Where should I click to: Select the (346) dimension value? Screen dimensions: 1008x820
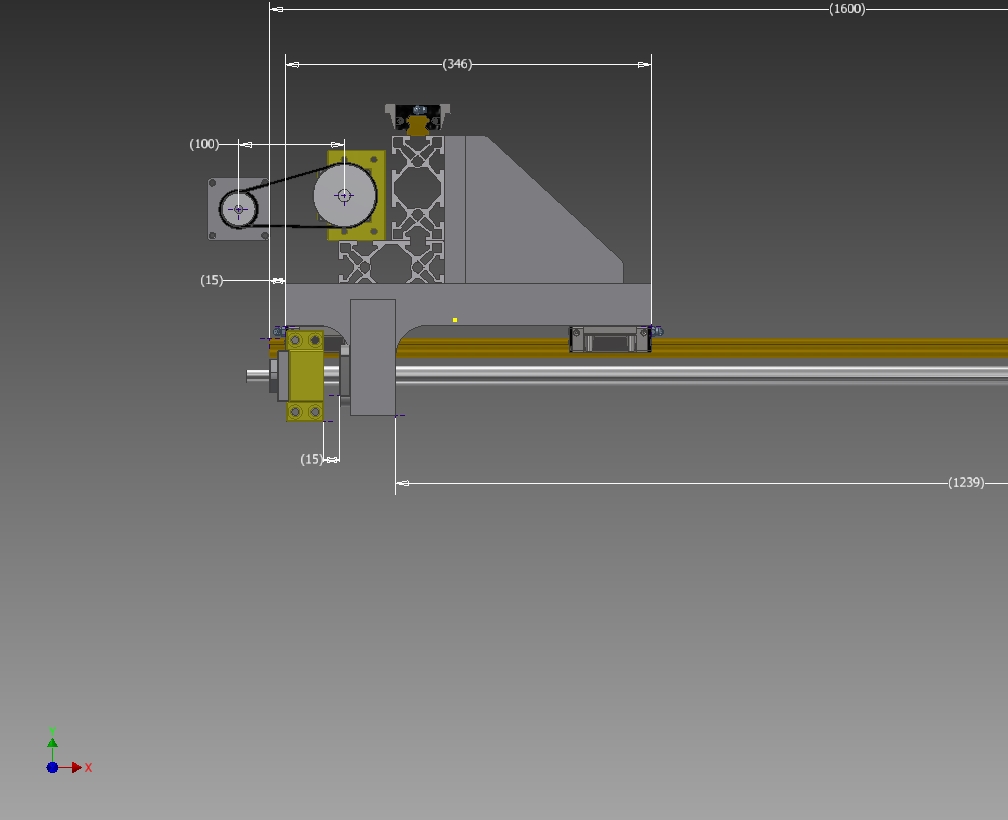pos(457,64)
